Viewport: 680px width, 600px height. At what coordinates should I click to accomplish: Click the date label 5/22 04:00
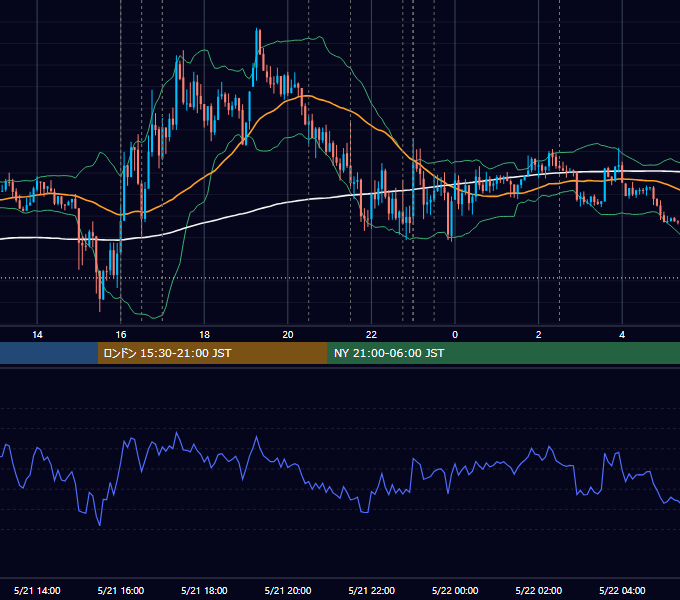tap(622, 590)
